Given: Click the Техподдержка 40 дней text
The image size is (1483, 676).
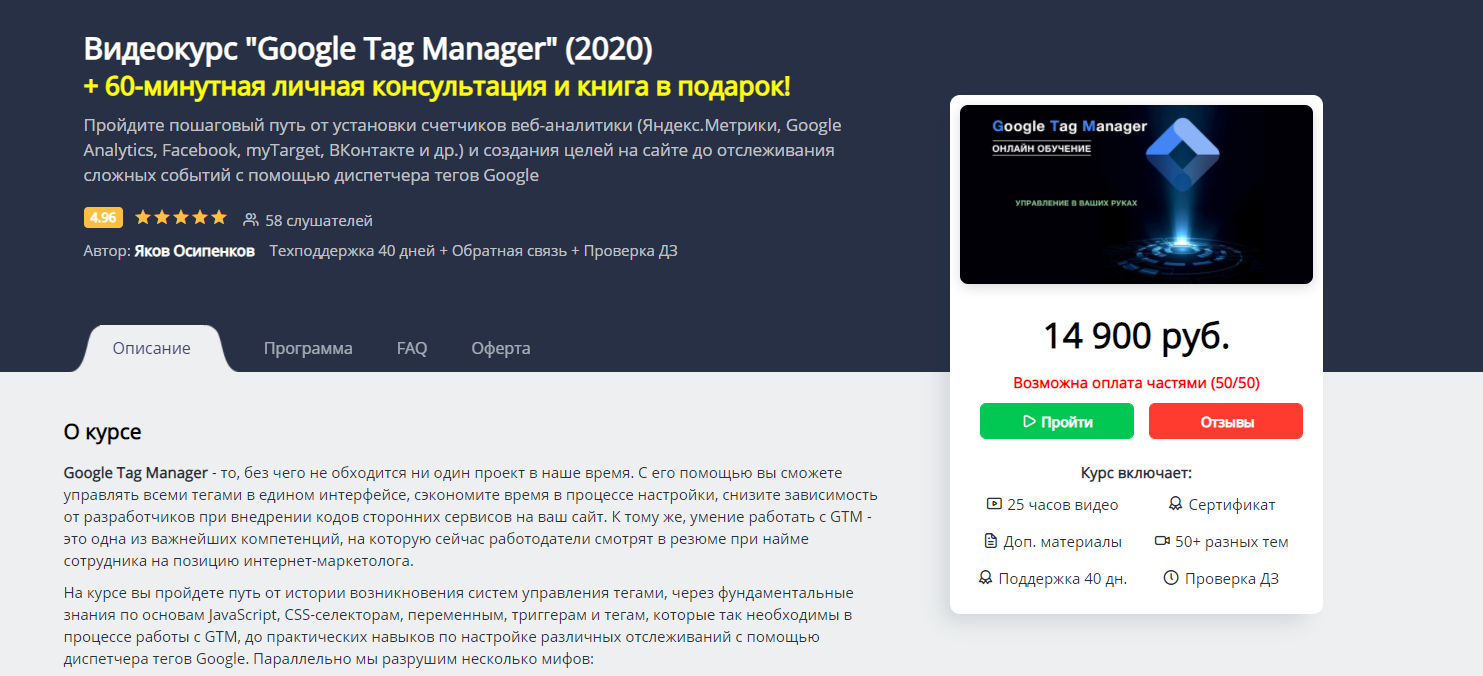Looking at the screenshot, I should coord(352,250).
